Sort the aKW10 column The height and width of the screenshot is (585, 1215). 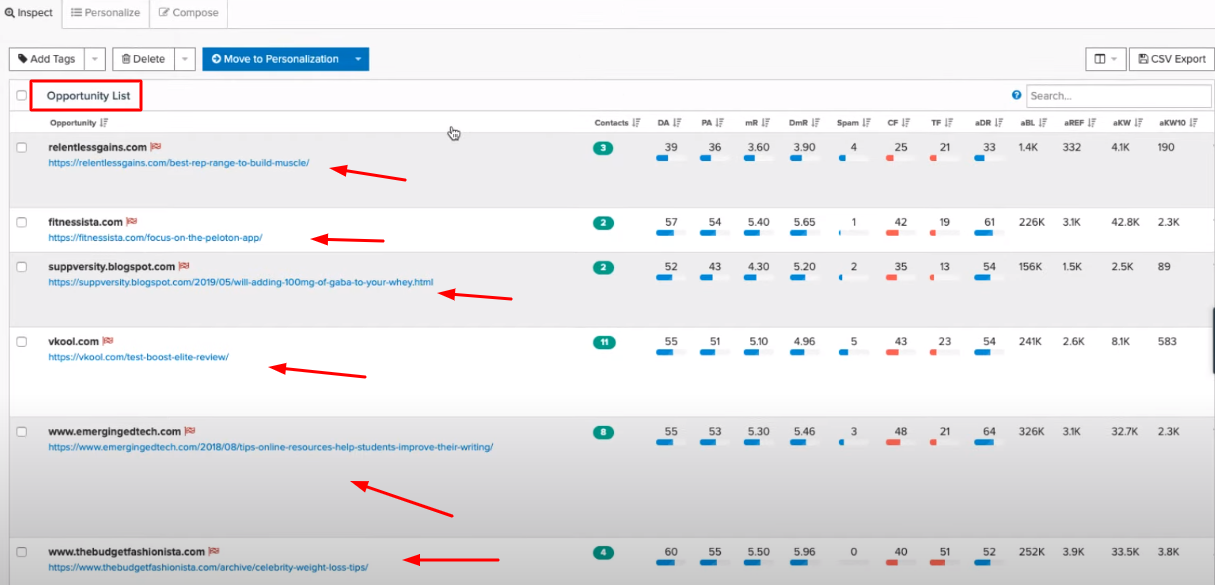coord(1193,123)
